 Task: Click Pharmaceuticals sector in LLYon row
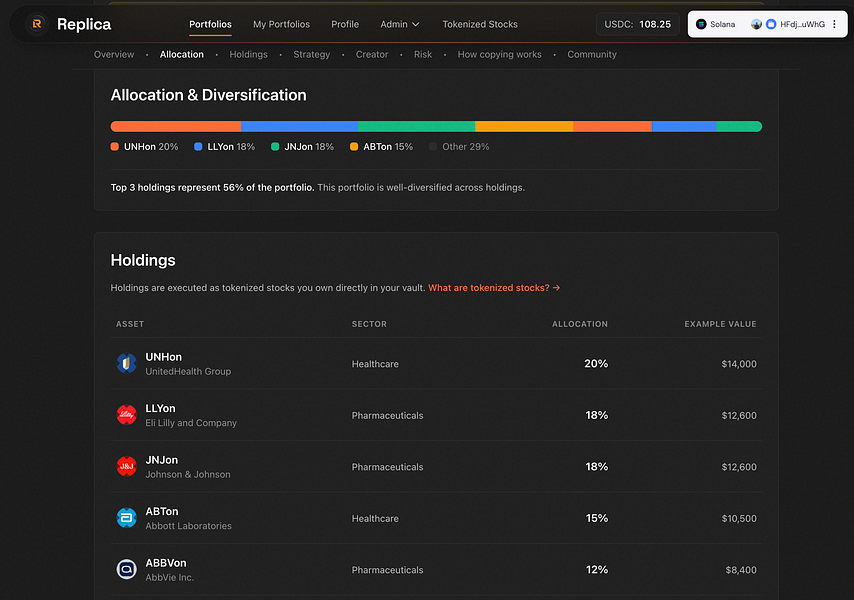point(387,415)
